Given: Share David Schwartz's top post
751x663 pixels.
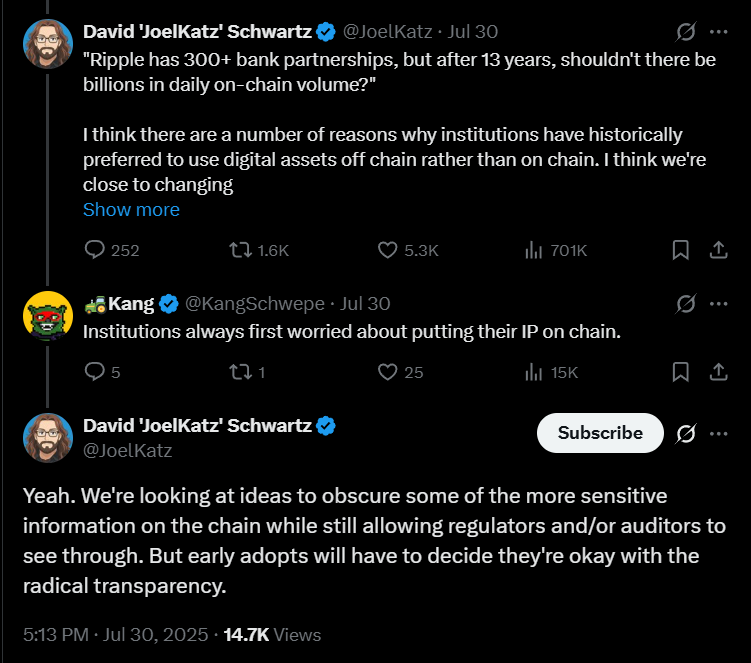Looking at the screenshot, I should pos(718,249).
